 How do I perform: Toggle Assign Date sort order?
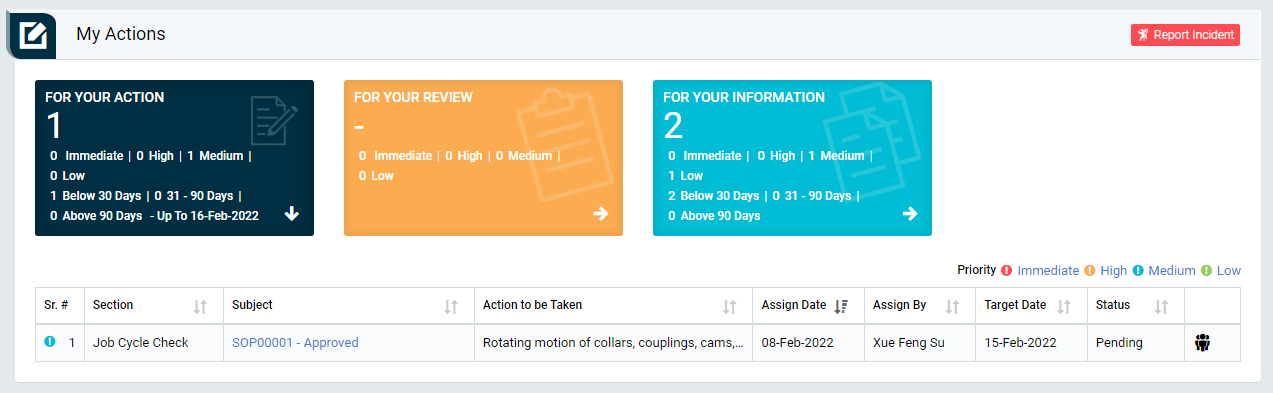841,306
